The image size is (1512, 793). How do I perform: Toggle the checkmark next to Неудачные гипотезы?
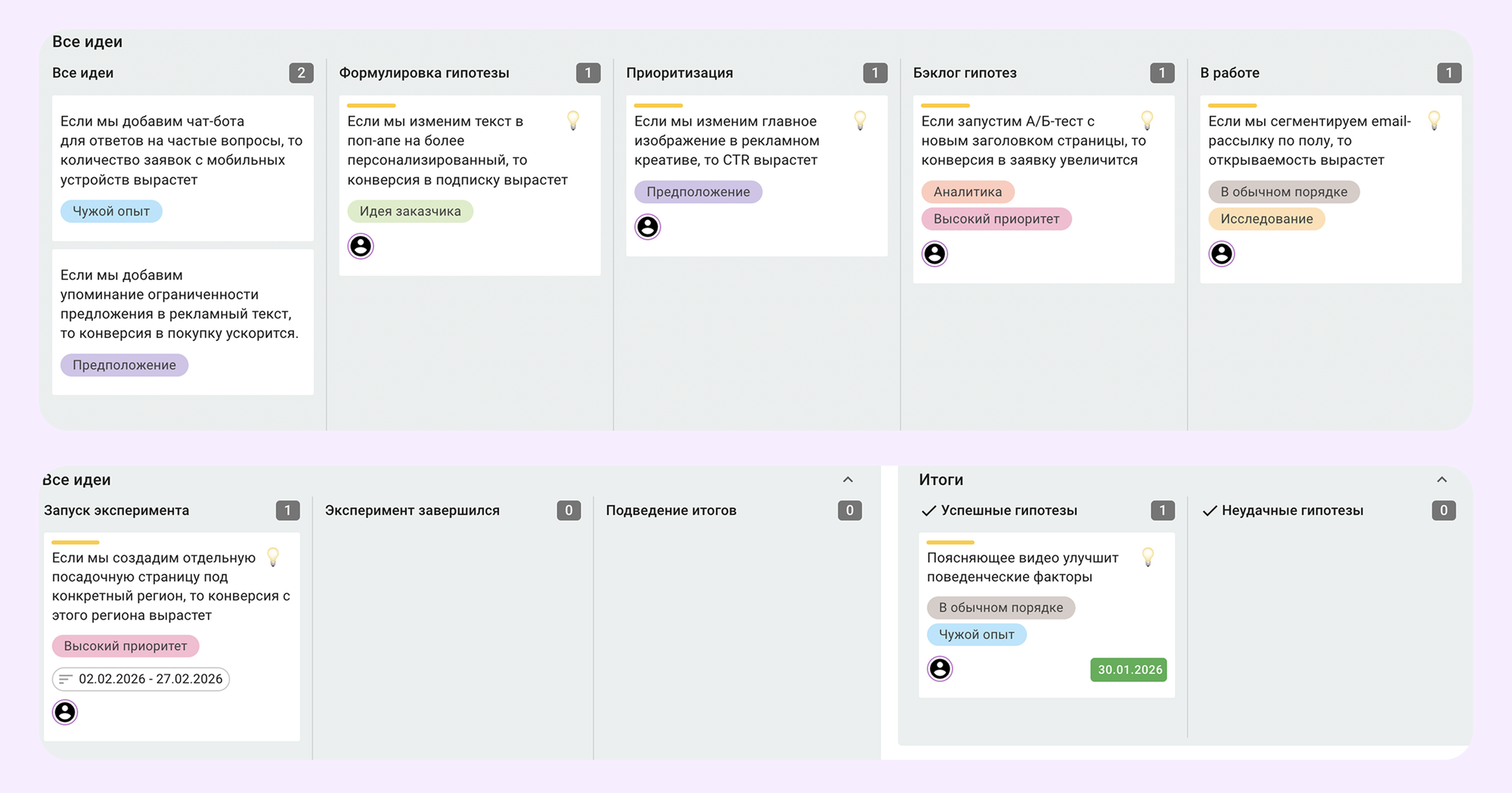tap(1210, 510)
